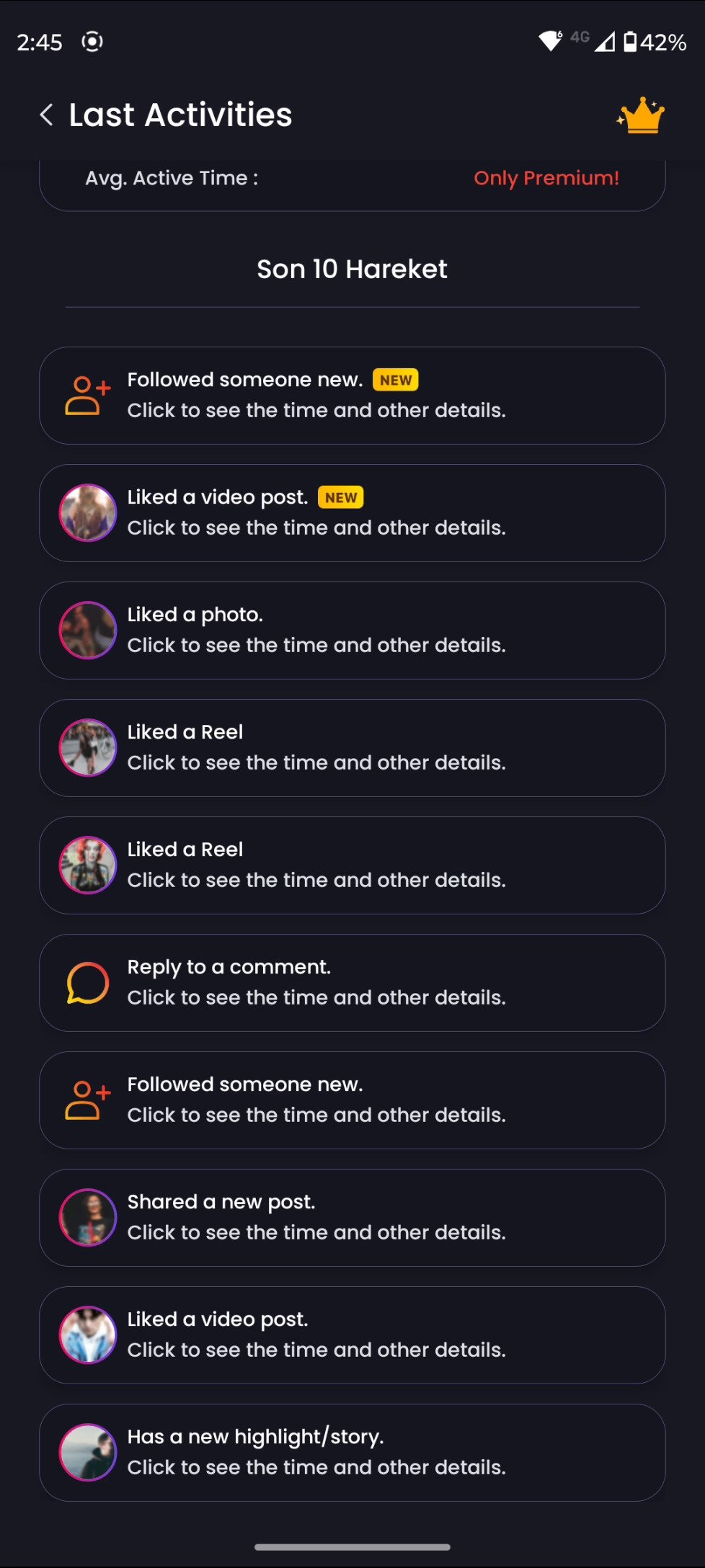Open the Shared a new post avatar
This screenshot has height=1568, width=705.
pyautogui.click(x=88, y=1218)
